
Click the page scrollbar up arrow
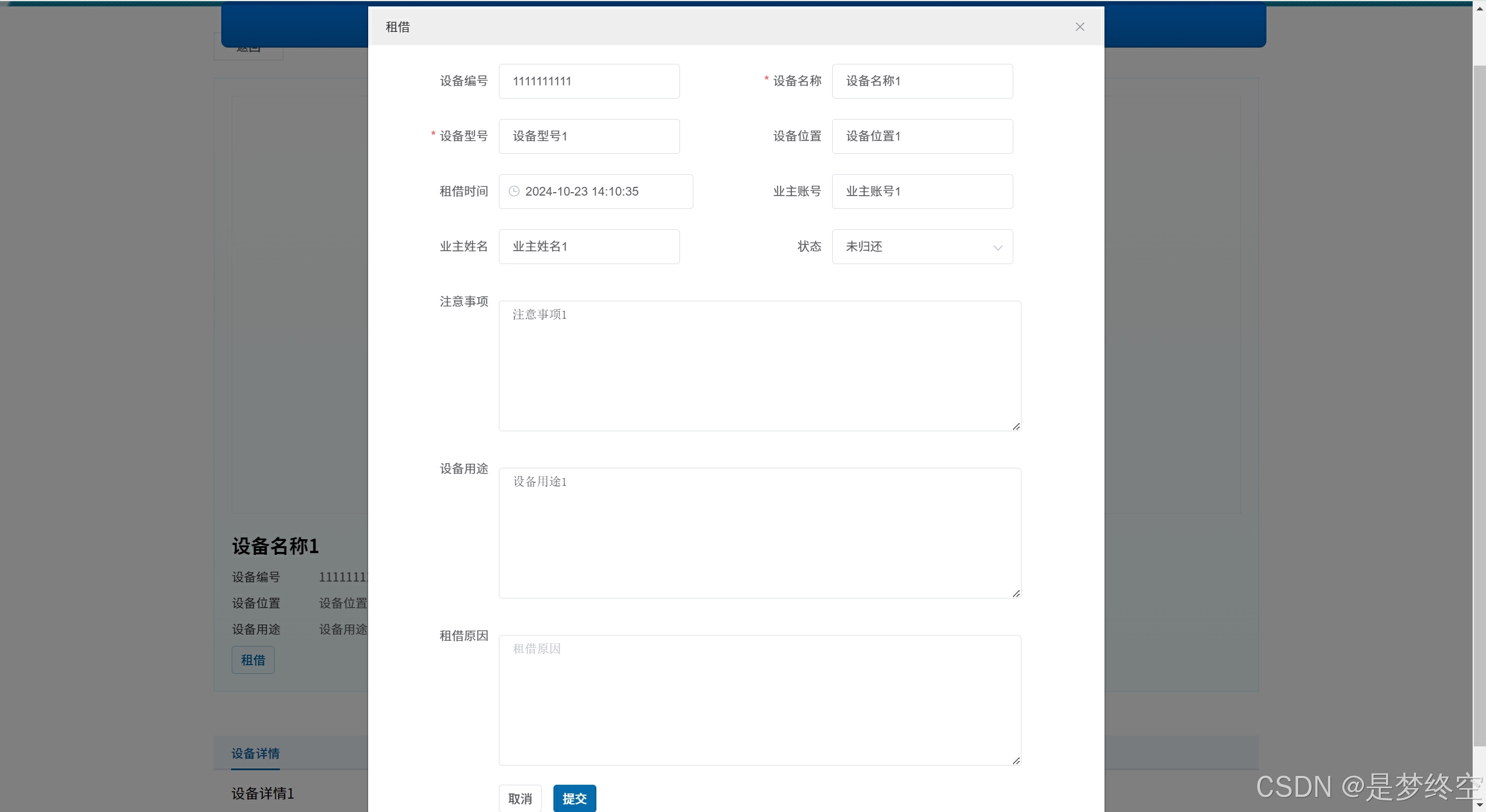click(1479, 8)
